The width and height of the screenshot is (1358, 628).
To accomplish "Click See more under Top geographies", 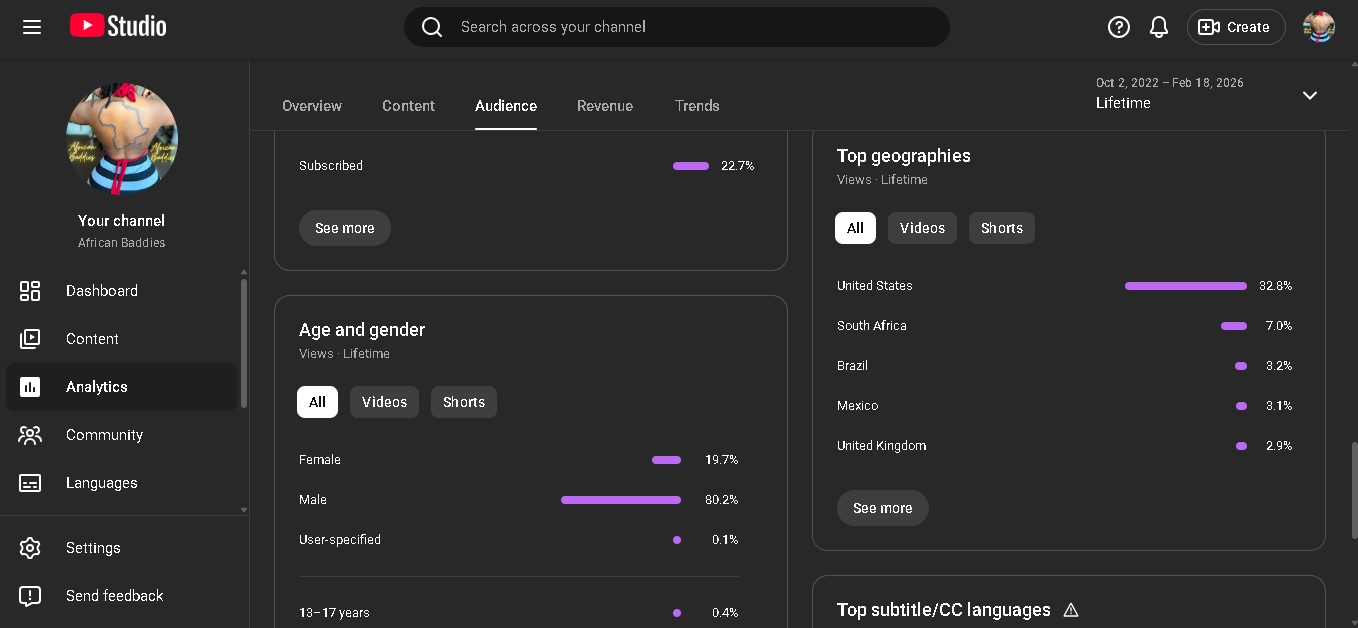I will tap(883, 508).
